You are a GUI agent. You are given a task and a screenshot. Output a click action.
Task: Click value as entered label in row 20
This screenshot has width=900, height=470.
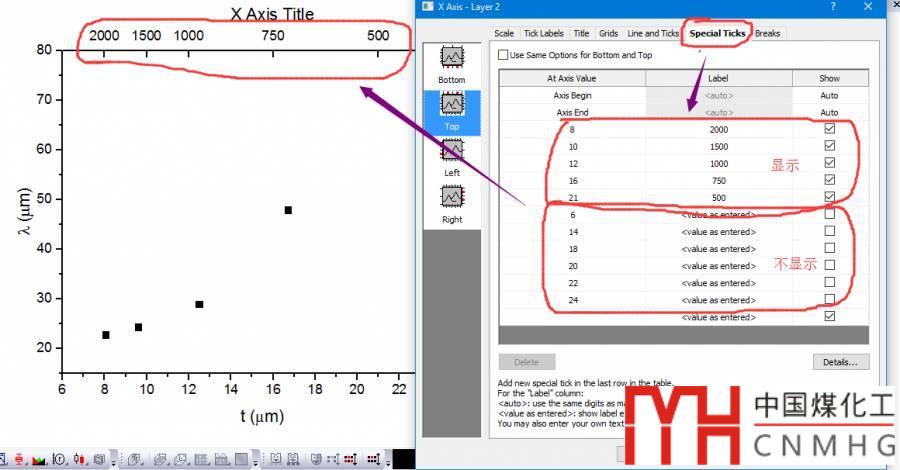[x=719, y=266]
